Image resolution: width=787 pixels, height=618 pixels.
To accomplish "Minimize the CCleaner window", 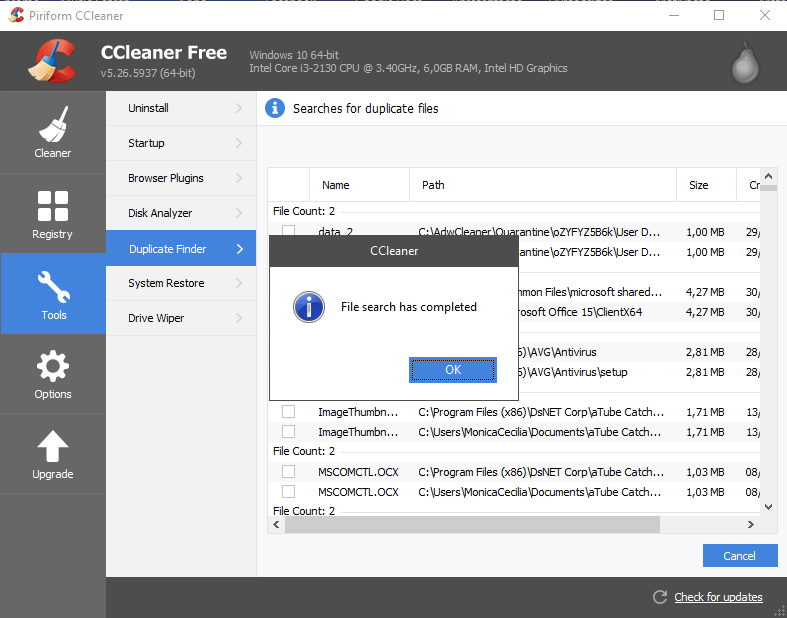I will click(674, 15).
